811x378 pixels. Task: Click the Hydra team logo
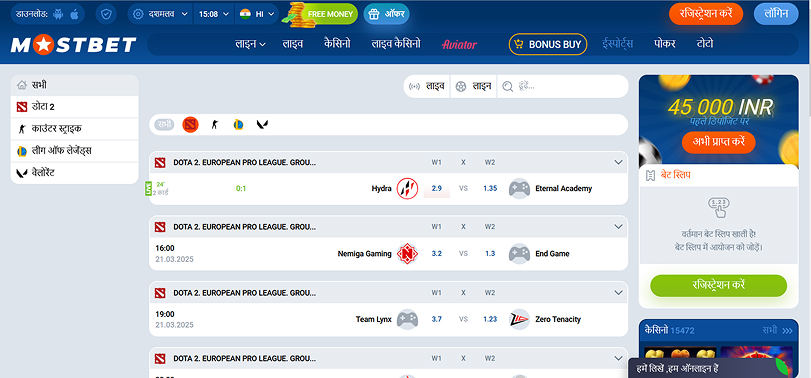407,189
